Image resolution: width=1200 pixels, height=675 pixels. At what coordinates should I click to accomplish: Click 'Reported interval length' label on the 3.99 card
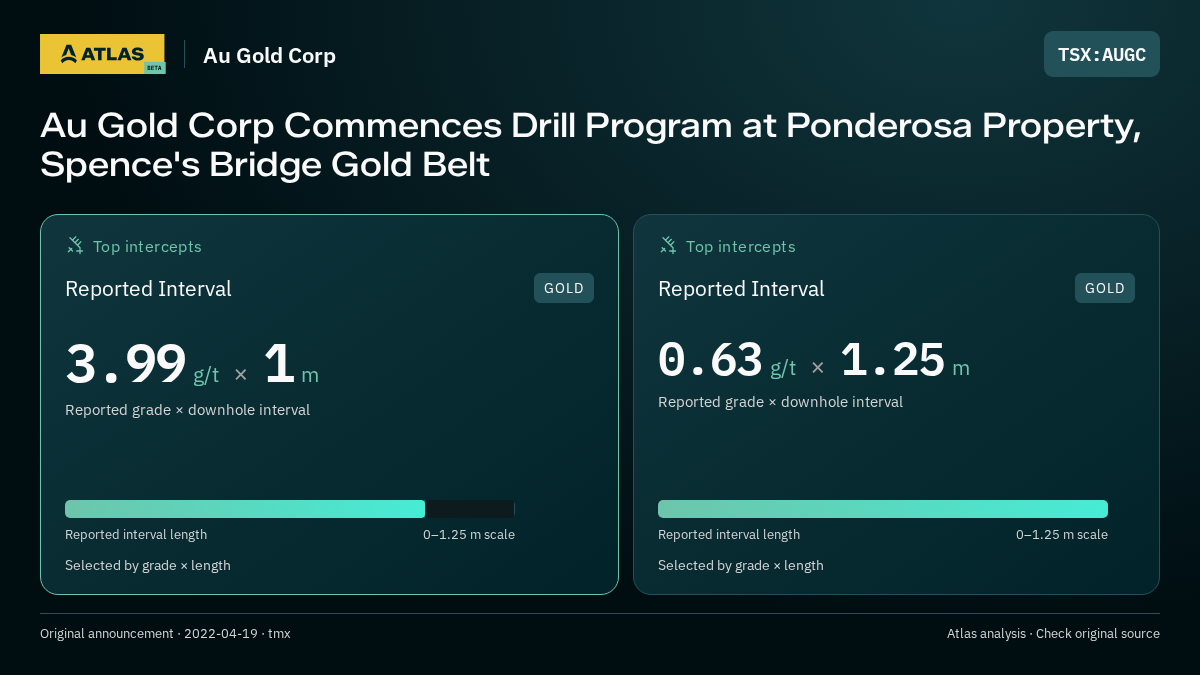click(x=136, y=535)
